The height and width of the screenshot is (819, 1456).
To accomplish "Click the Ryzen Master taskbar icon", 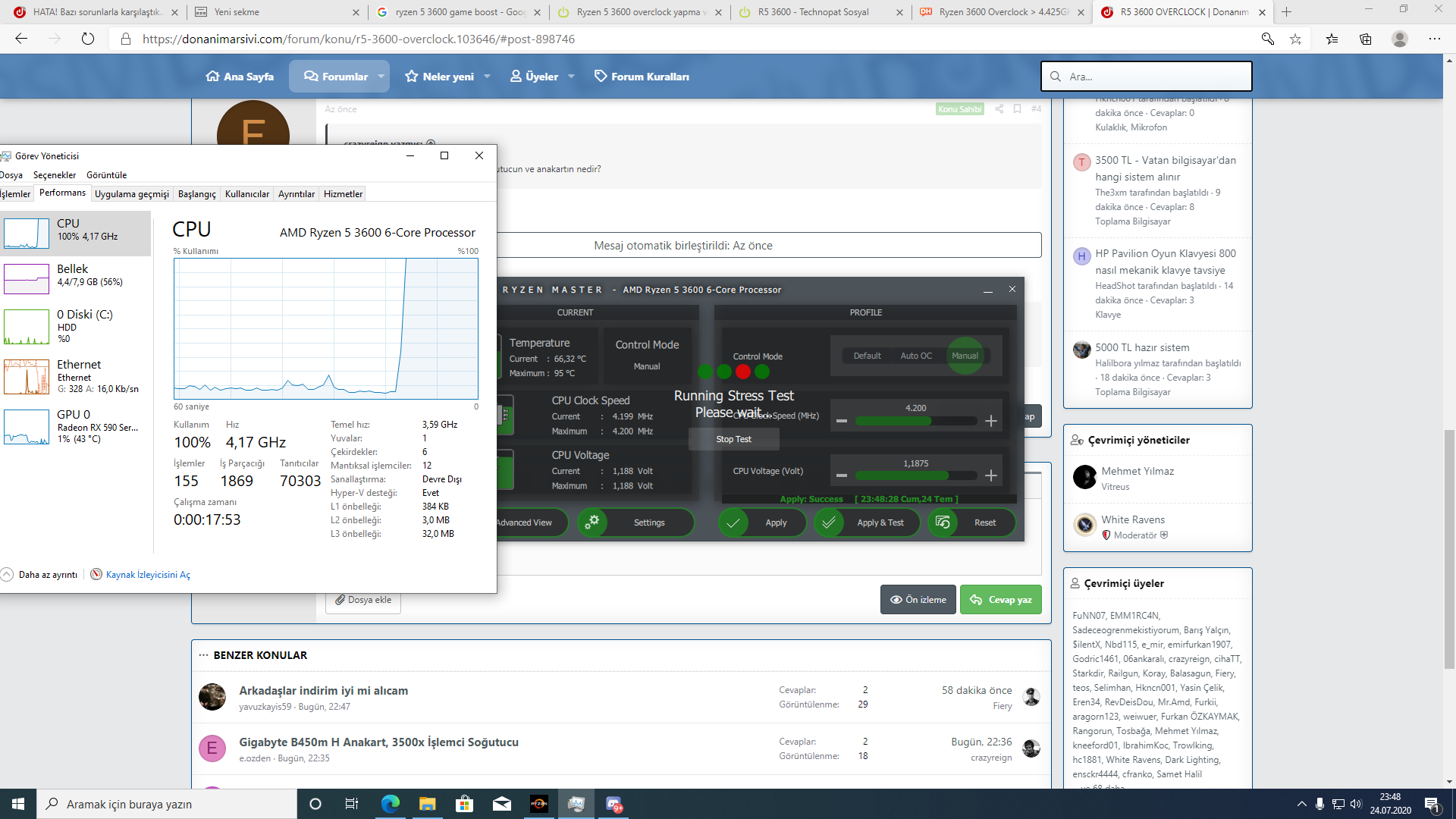I will pos(539,804).
